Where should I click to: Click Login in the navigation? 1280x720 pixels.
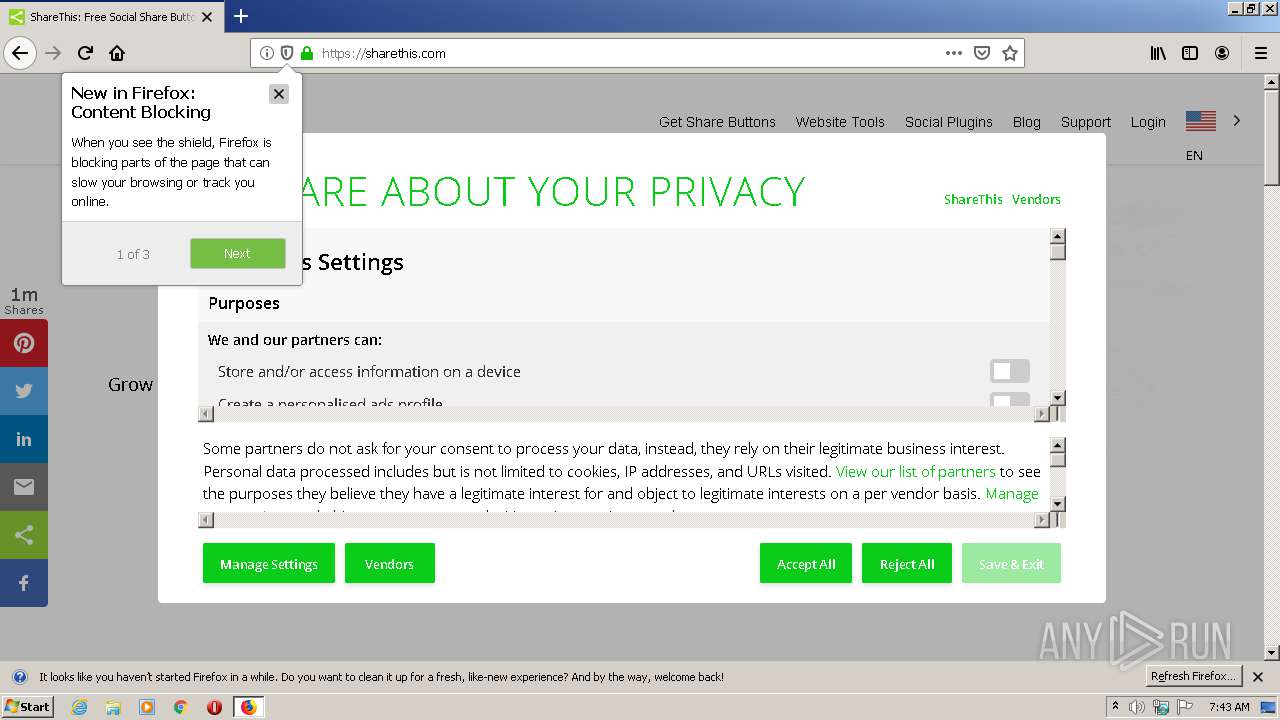click(1148, 122)
